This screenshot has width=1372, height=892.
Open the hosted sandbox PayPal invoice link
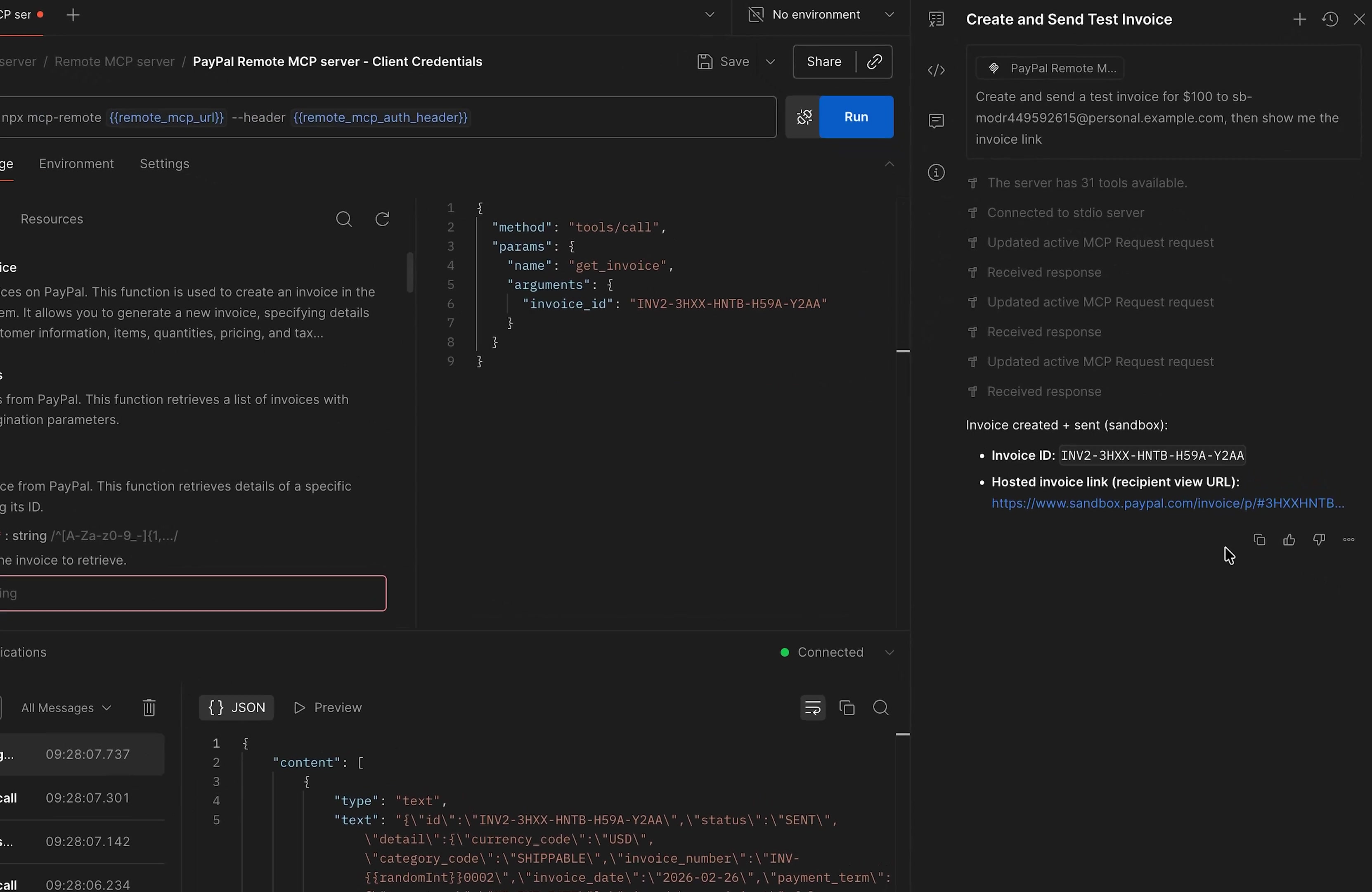(1167, 503)
